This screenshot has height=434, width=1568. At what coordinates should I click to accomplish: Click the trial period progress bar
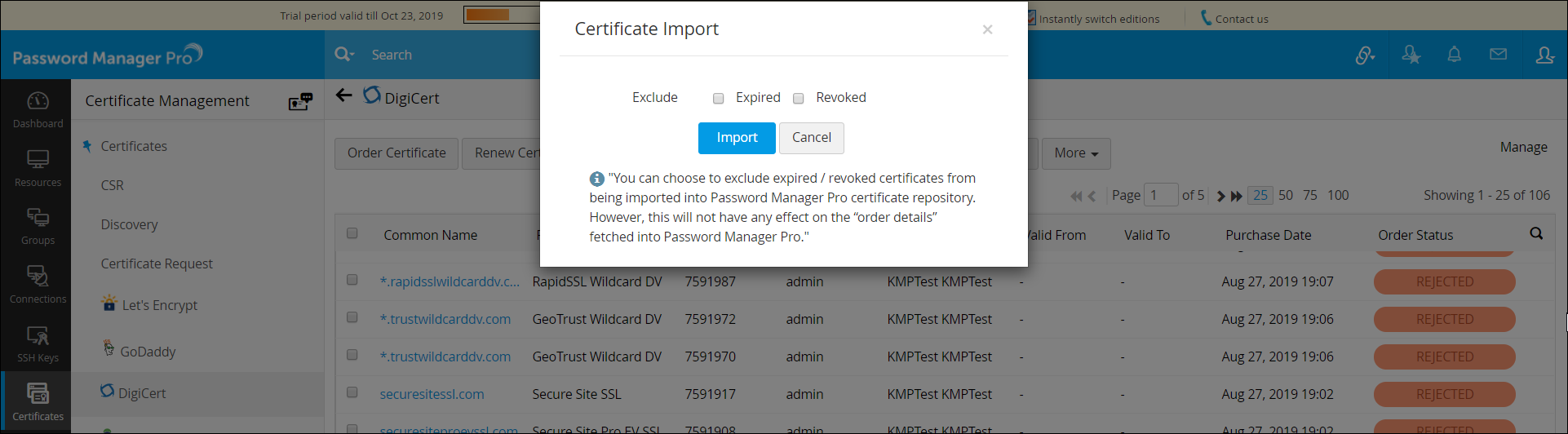(501, 15)
